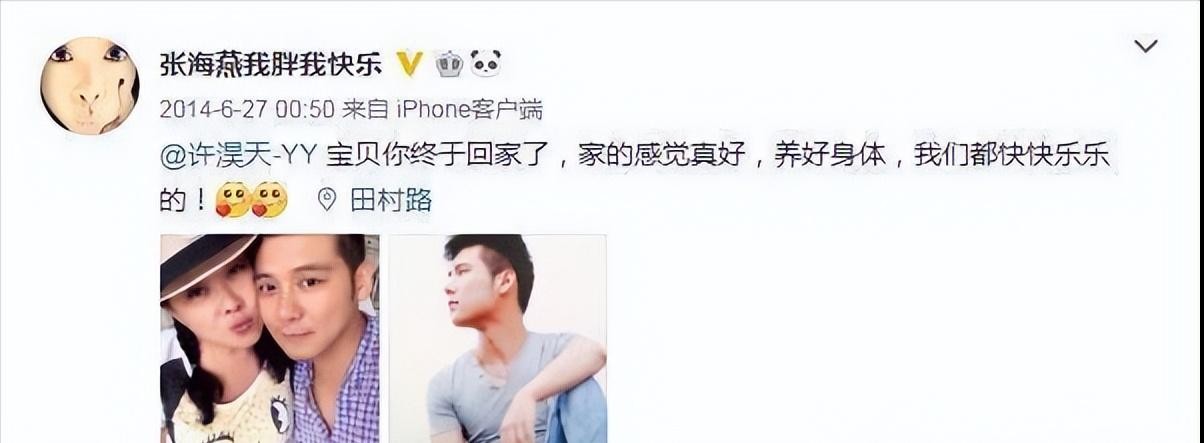The image size is (1204, 443).
Task: Click the panda badge icon
Action: pyautogui.click(x=485, y=64)
